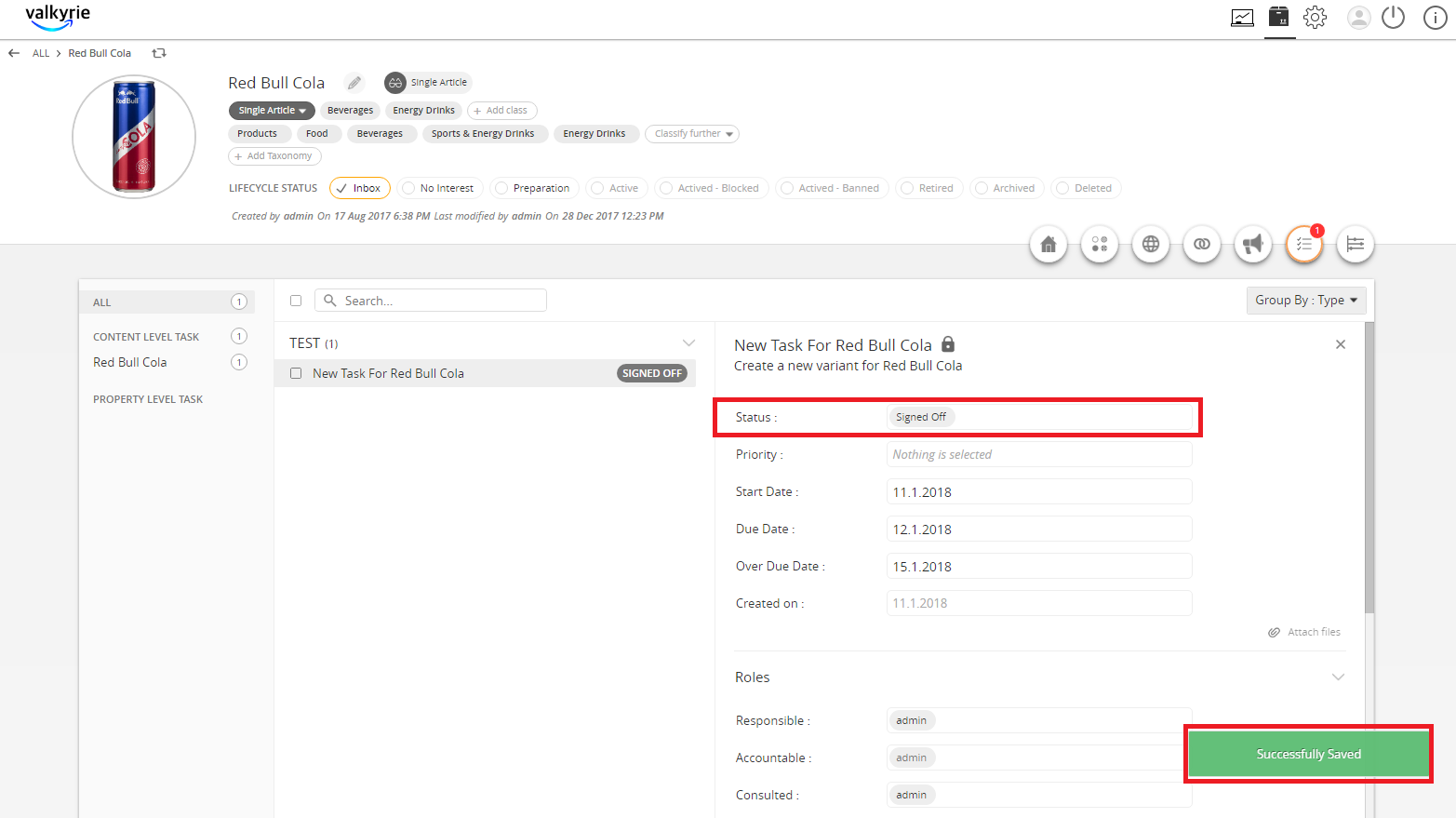Select the No Interest lifecycle status

tap(438, 188)
